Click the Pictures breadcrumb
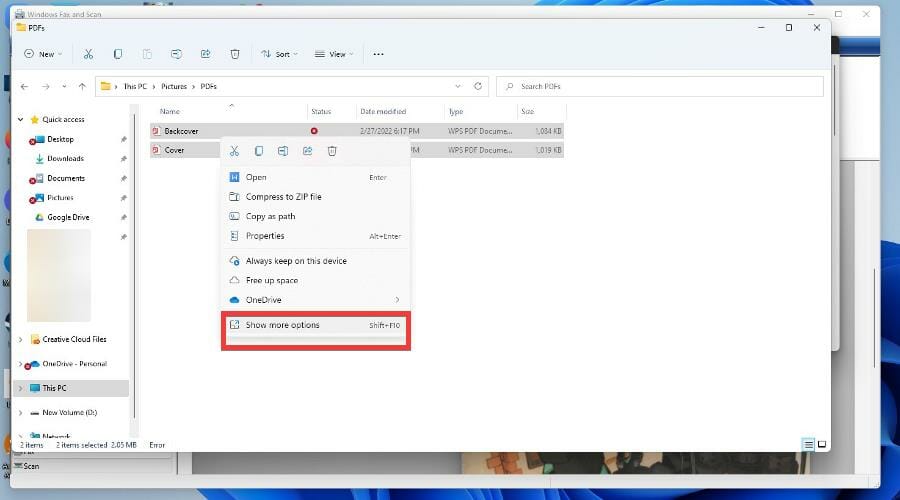 point(174,87)
